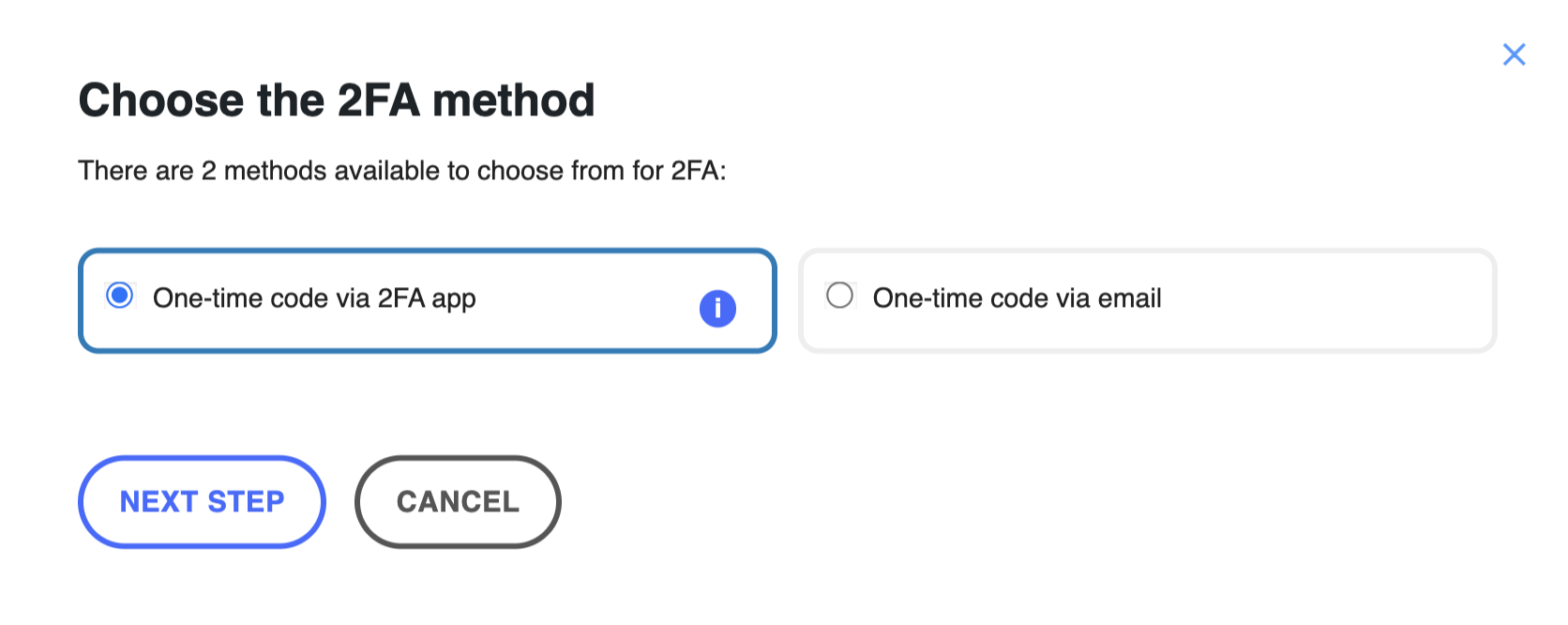Select the email code radio button
This screenshot has height=625, width=1568.
point(839,296)
